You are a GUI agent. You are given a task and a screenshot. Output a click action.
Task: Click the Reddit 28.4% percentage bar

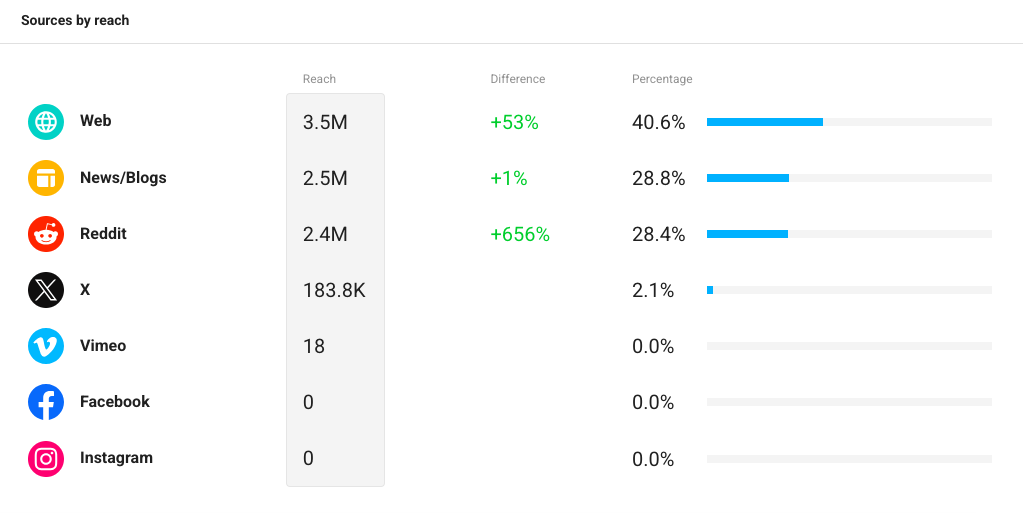[x=849, y=234]
